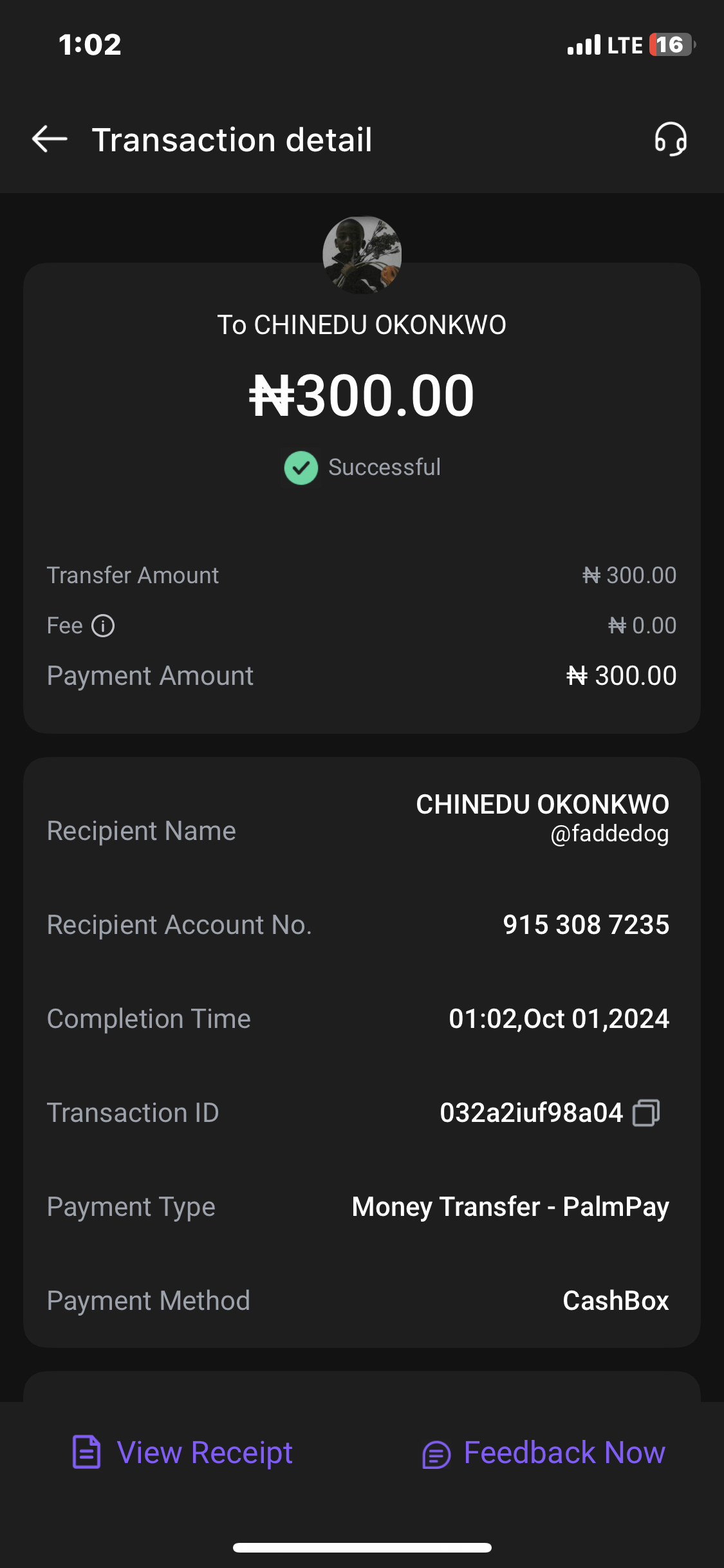The width and height of the screenshot is (724, 1568).
Task: Tap the Feedback Now chat icon
Action: point(436,1454)
